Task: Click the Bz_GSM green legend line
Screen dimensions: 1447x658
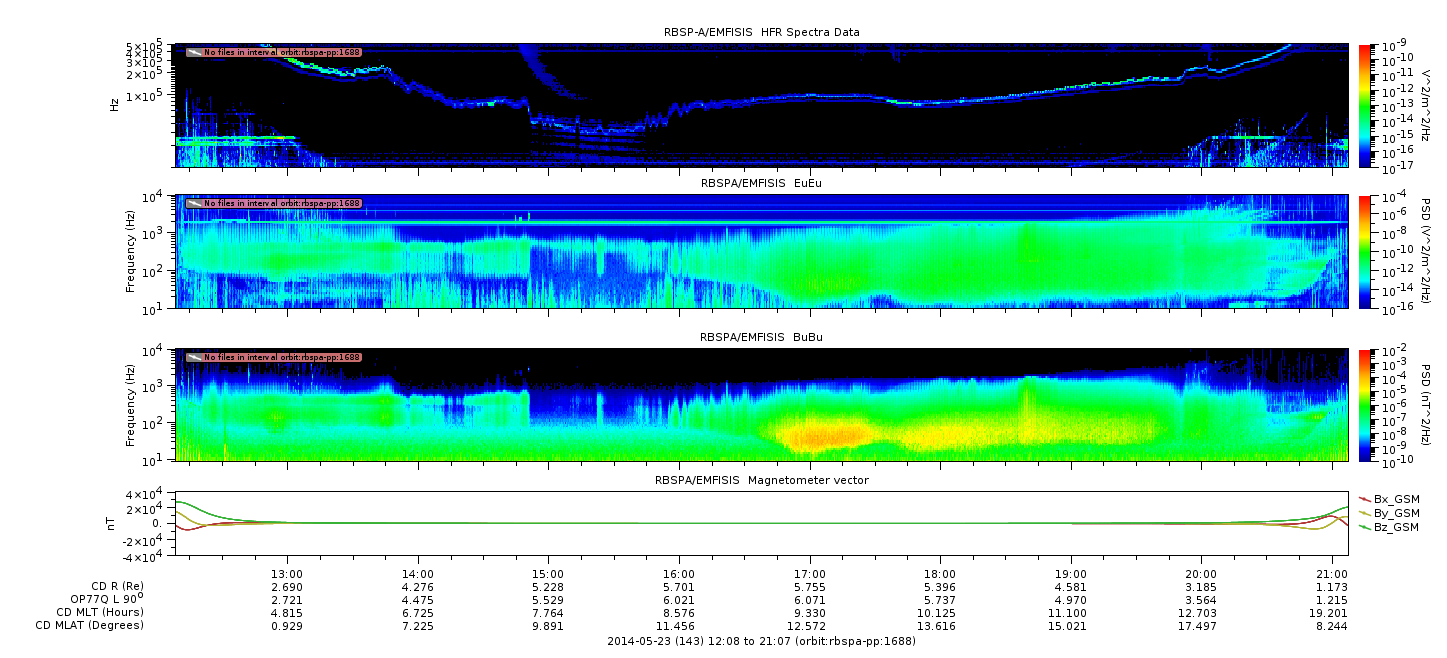Action: (1365, 527)
